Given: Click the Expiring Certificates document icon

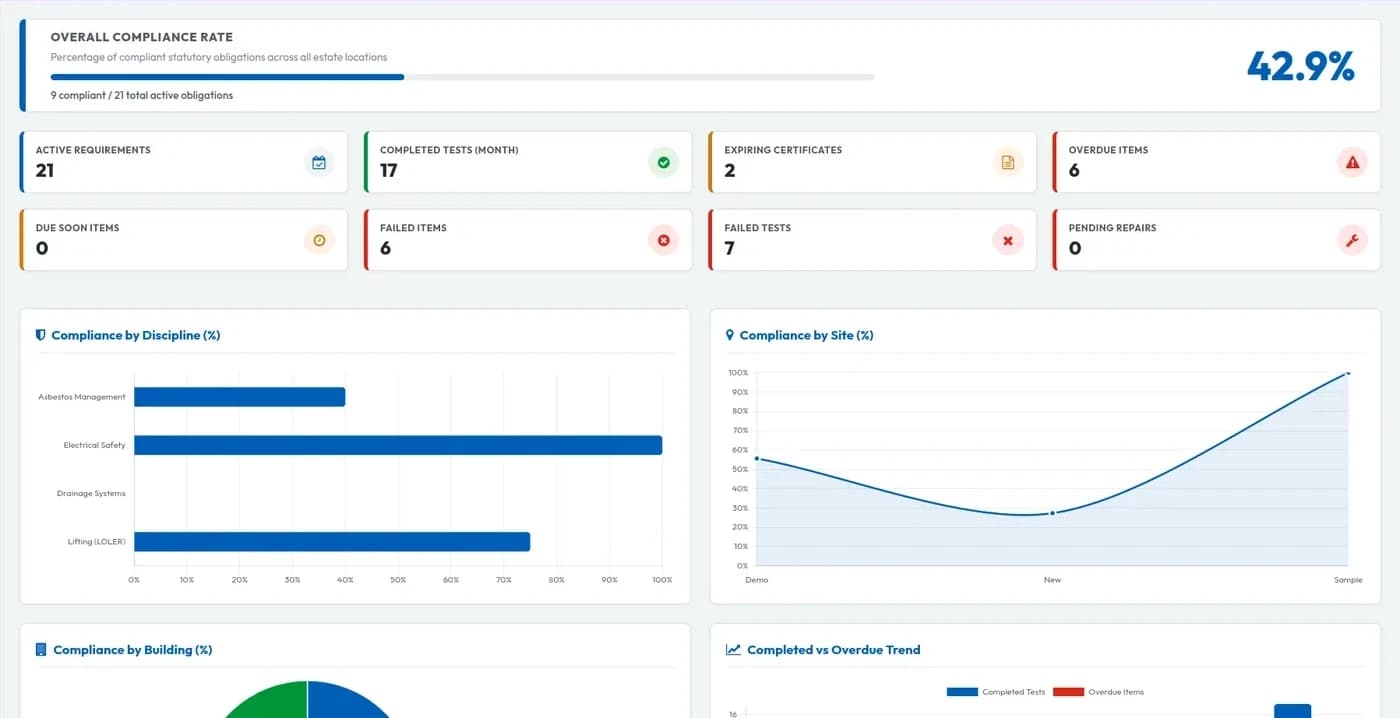Looking at the screenshot, I should (x=1008, y=162).
